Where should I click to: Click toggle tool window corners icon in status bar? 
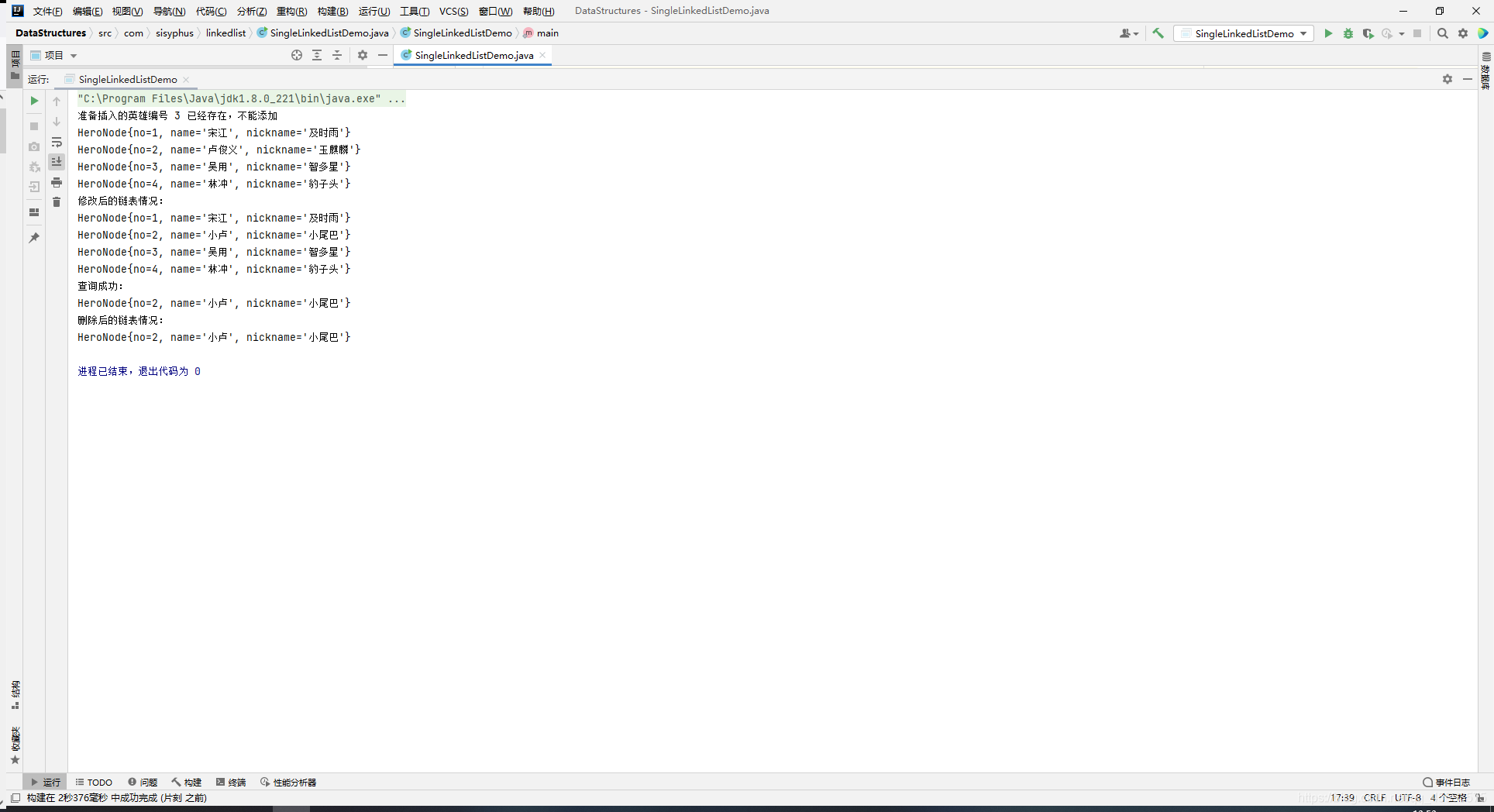[15, 797]
